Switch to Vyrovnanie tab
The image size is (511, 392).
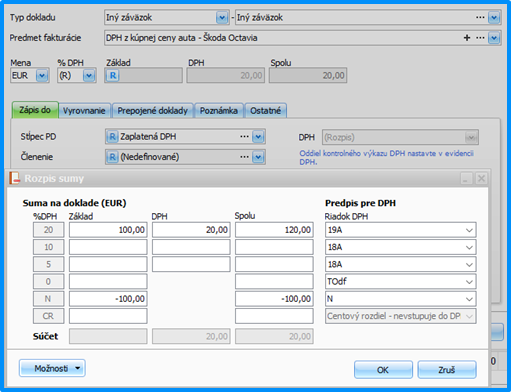click(x=84, y=111)
